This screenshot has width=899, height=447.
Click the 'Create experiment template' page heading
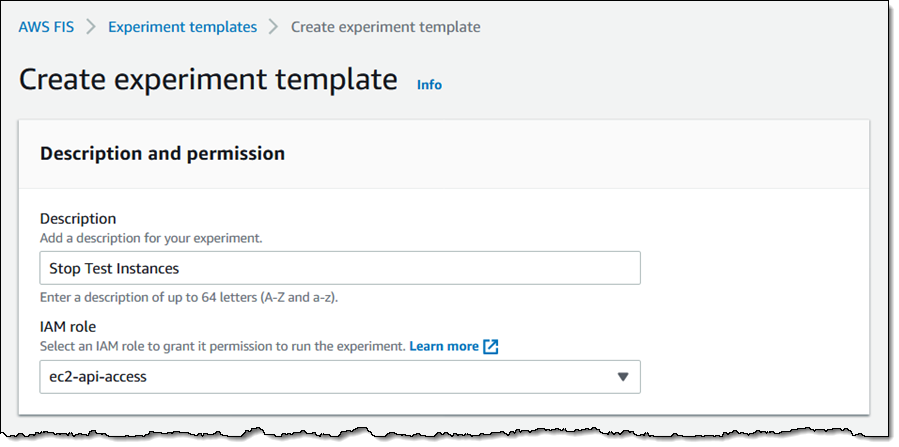[208, 80]
